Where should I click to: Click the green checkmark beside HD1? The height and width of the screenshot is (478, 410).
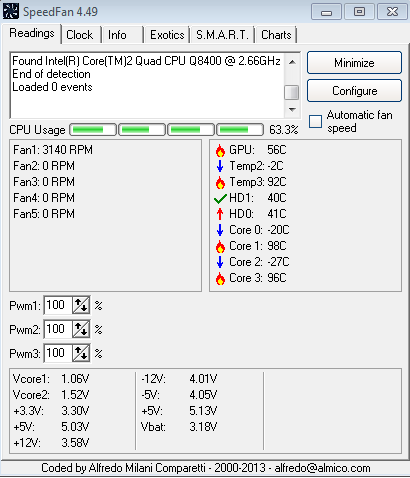click(220, 199)
